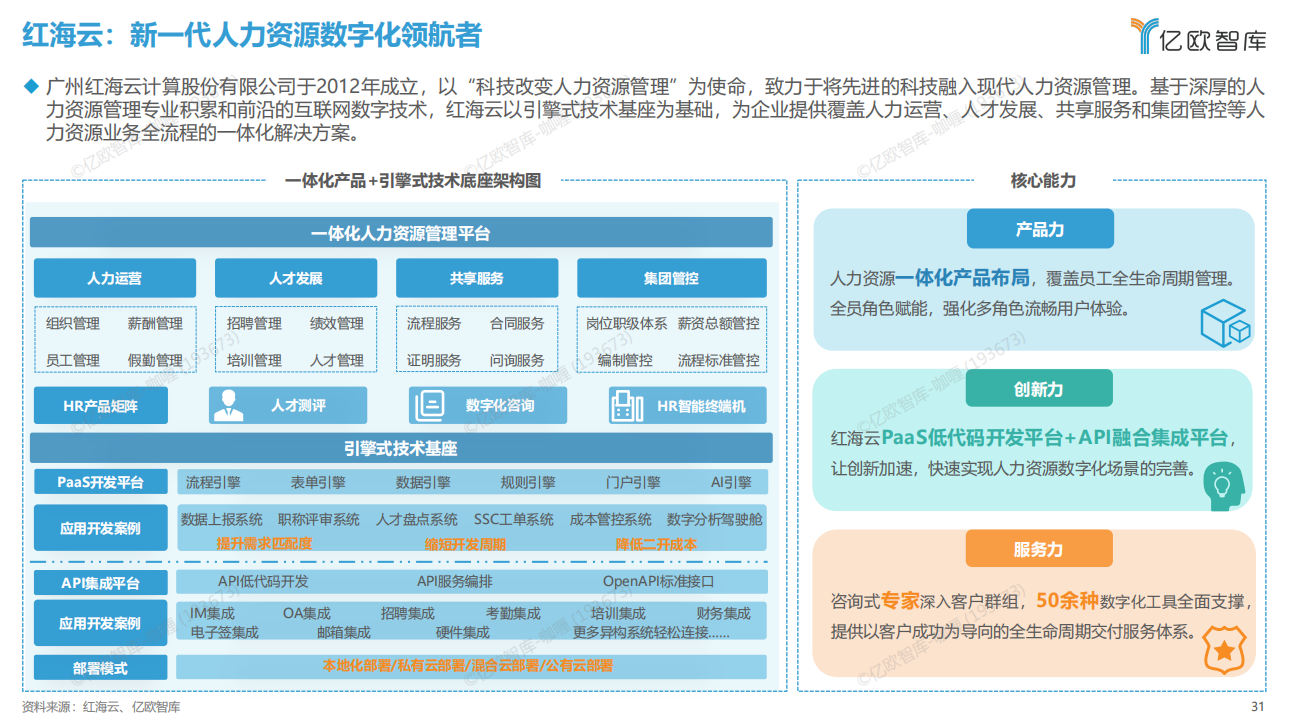Select the 集团管控 module header
Screen dimensions: 1295x721
(x=671, y=278)
